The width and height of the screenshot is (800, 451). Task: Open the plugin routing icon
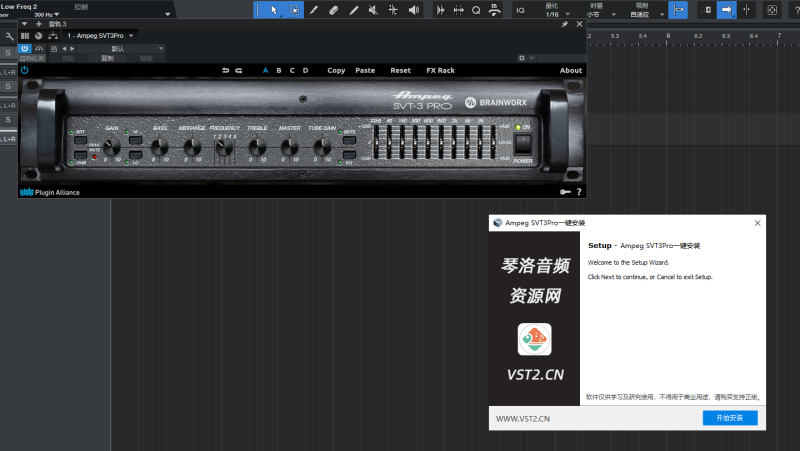click(53, 36)
